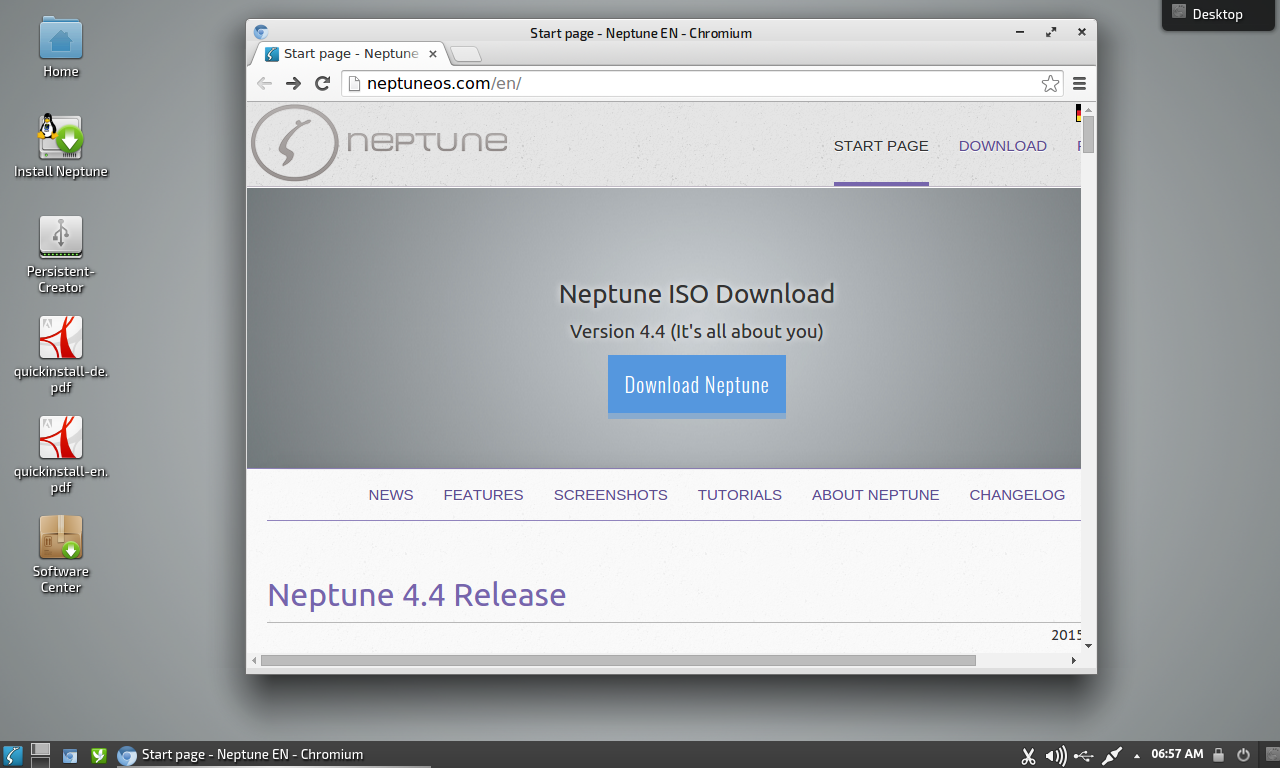Click the Neptune logo on the webpage
Viewport: 1280px width, 768px height.
pyautogui.click(x=379, y=143)
